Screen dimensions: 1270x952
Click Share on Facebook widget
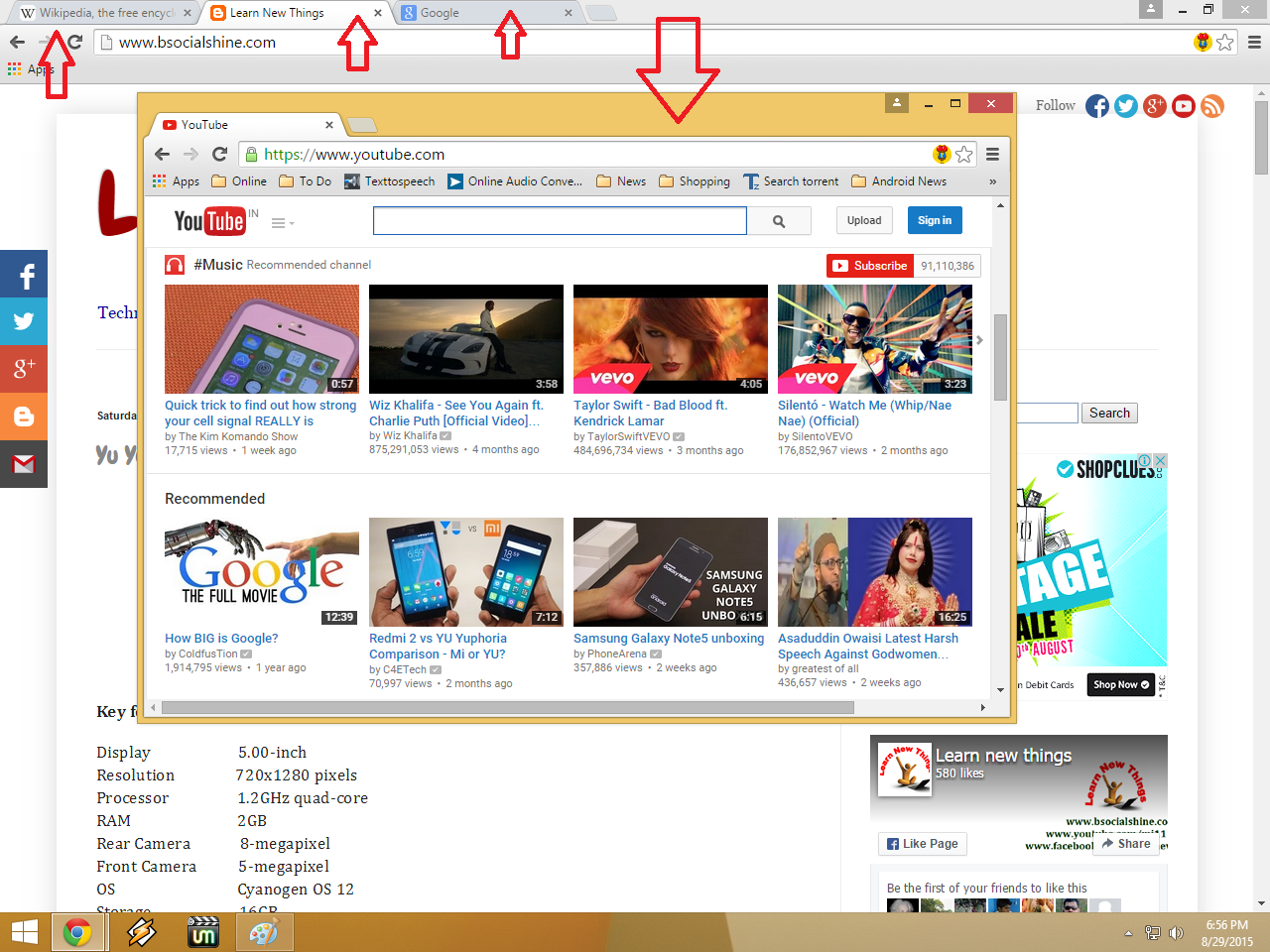pyautogui.click(x=1126, y=844)
